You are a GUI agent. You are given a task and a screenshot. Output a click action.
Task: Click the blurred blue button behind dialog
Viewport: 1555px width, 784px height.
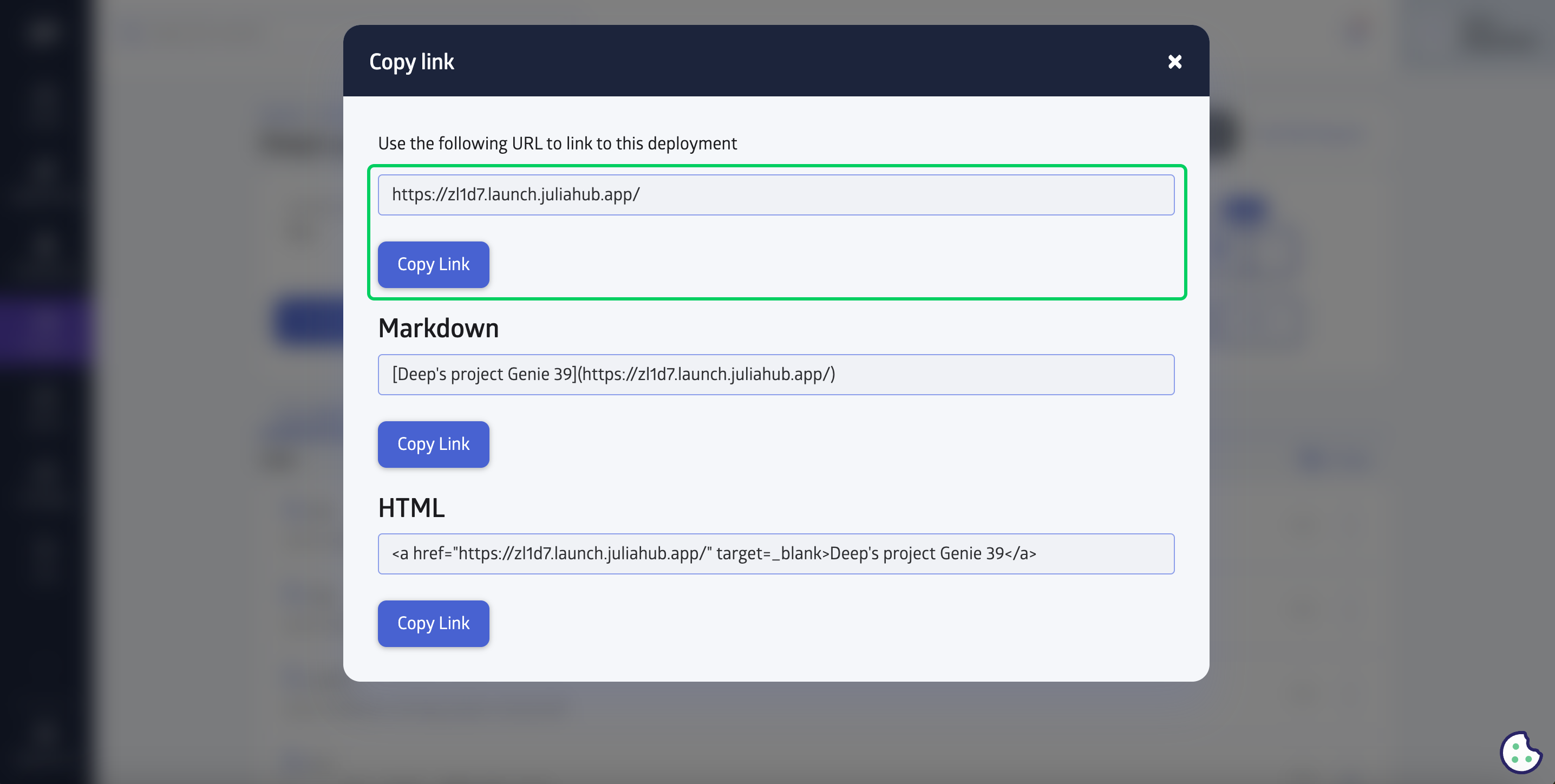308,320
